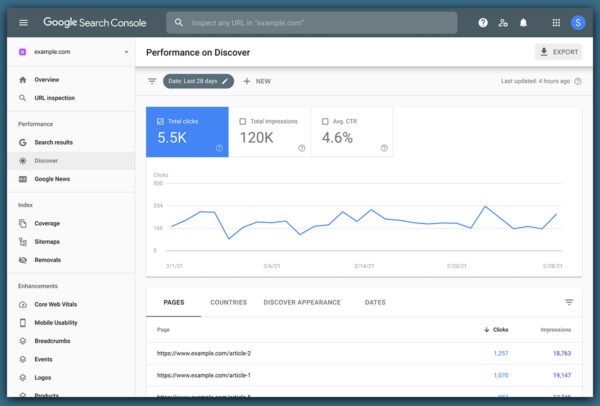Uncheck the Total clicks checkbox
The image size is (600, 406).
point(160,121)
